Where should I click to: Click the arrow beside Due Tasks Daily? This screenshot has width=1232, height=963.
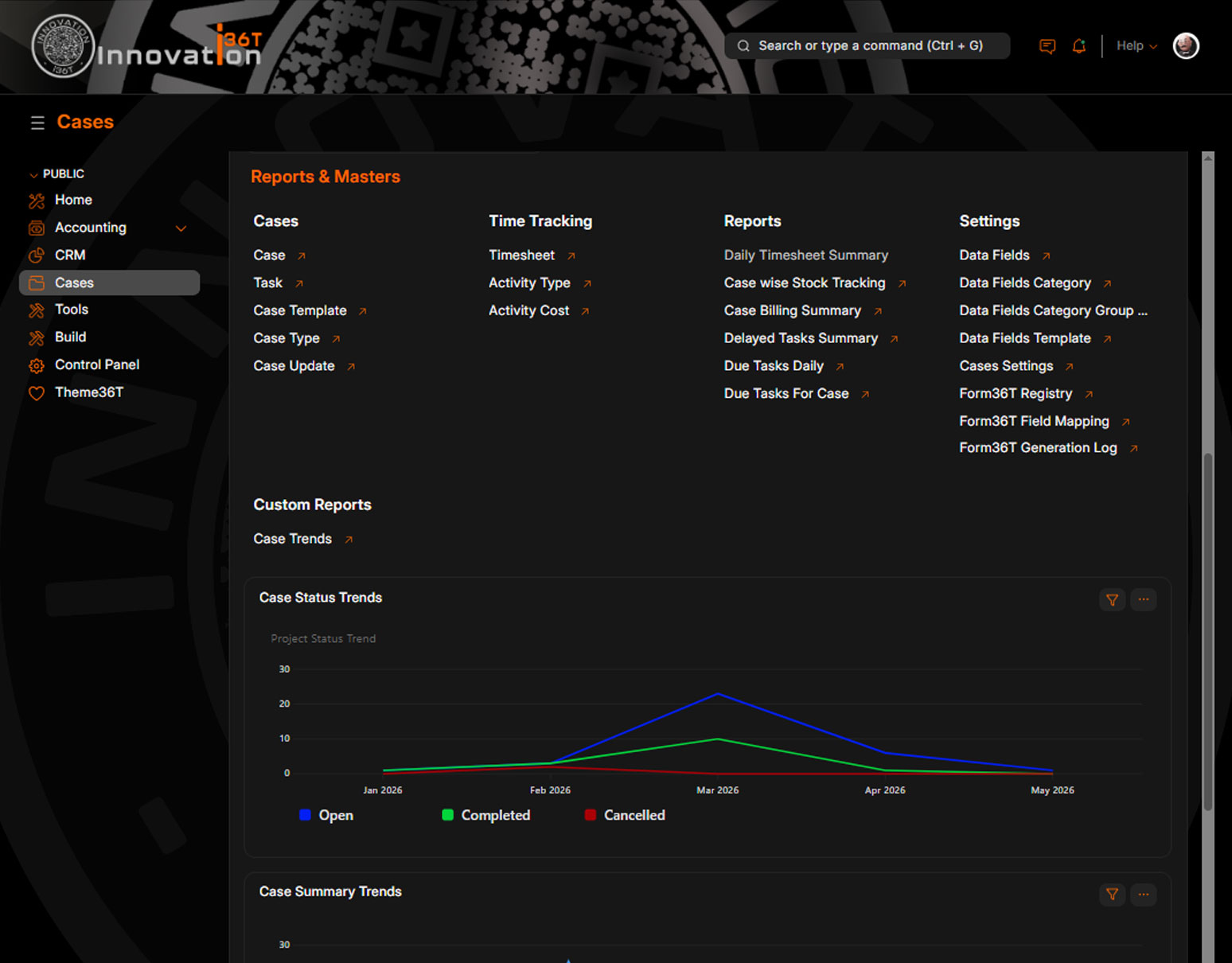tap(840, 367)
